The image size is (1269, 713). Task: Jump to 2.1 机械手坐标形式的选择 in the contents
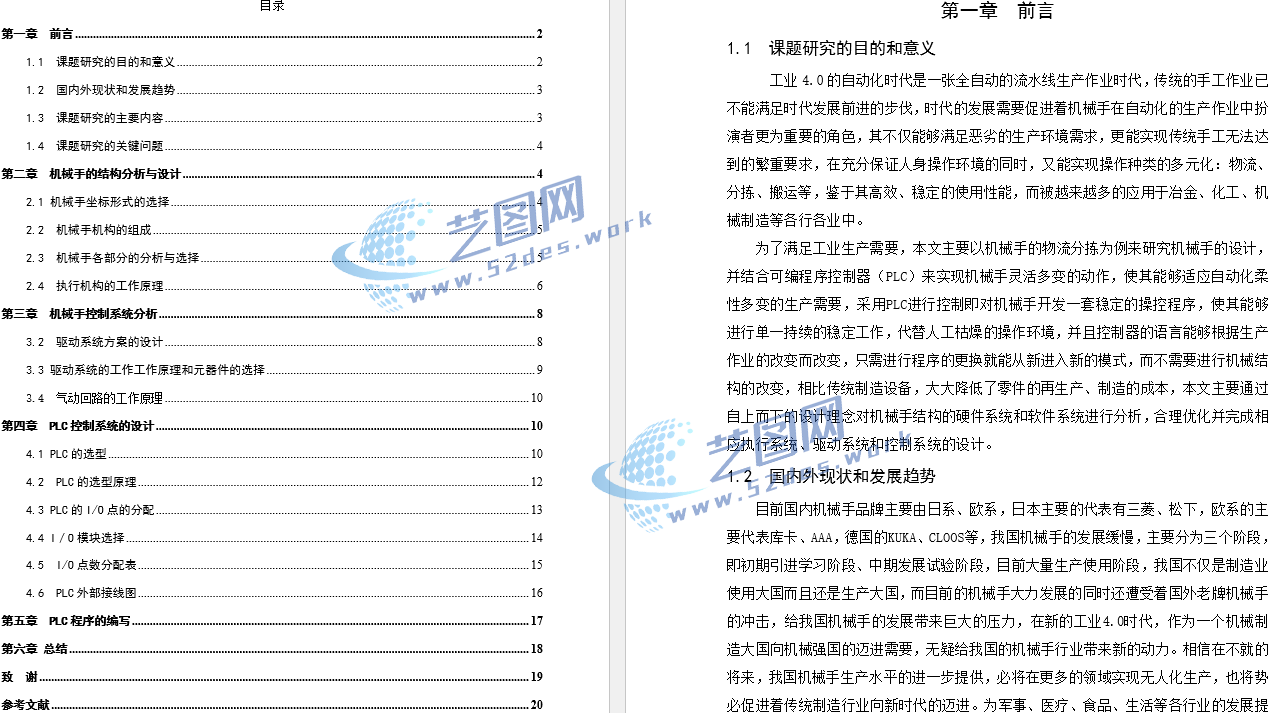click(284, 202)
